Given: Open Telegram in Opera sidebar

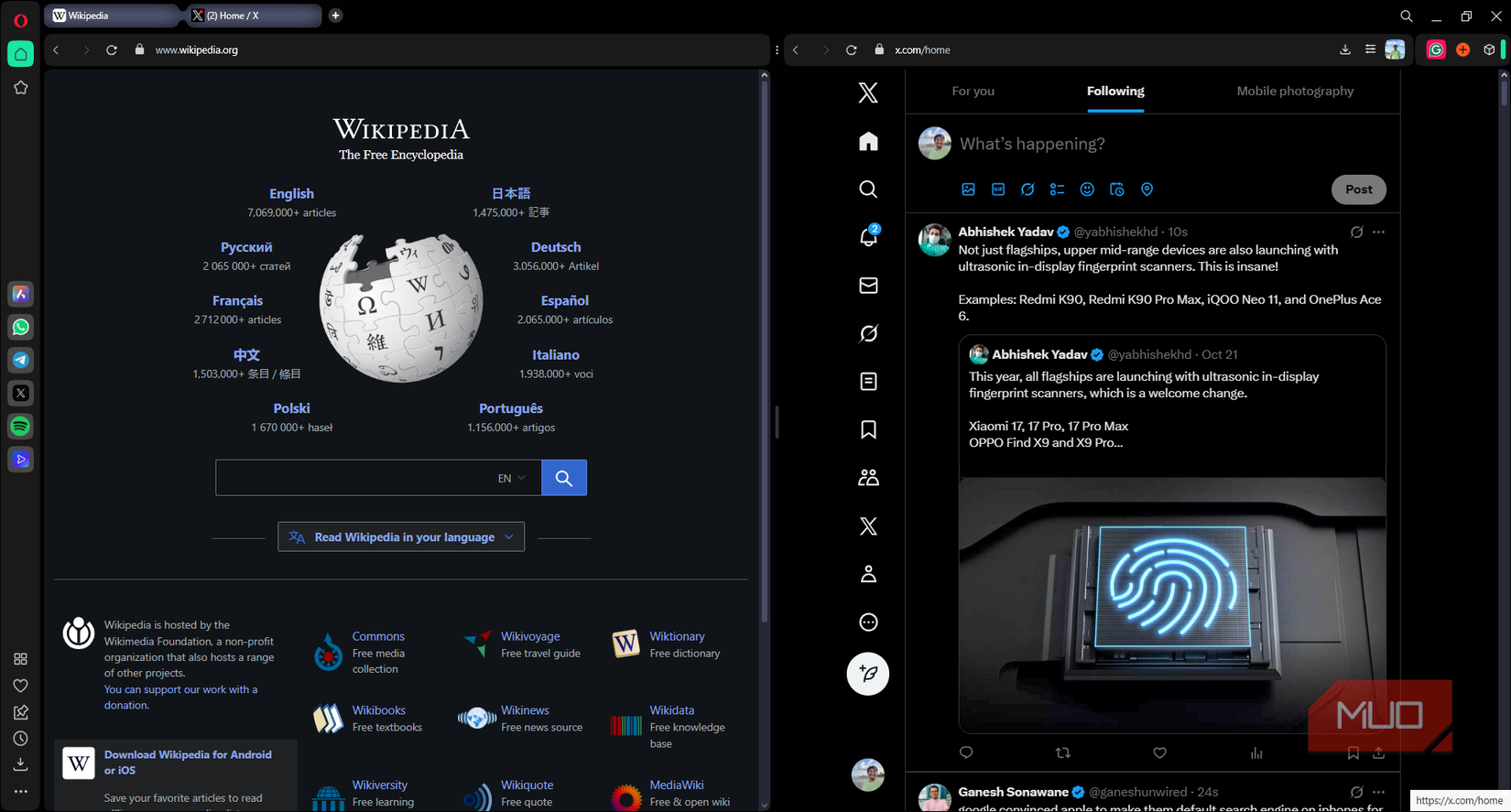Looking at the screenshot, I should click(20, 360).
